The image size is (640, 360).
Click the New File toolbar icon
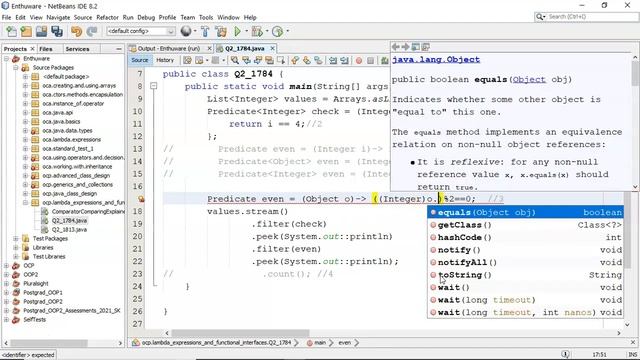[11, 31]
